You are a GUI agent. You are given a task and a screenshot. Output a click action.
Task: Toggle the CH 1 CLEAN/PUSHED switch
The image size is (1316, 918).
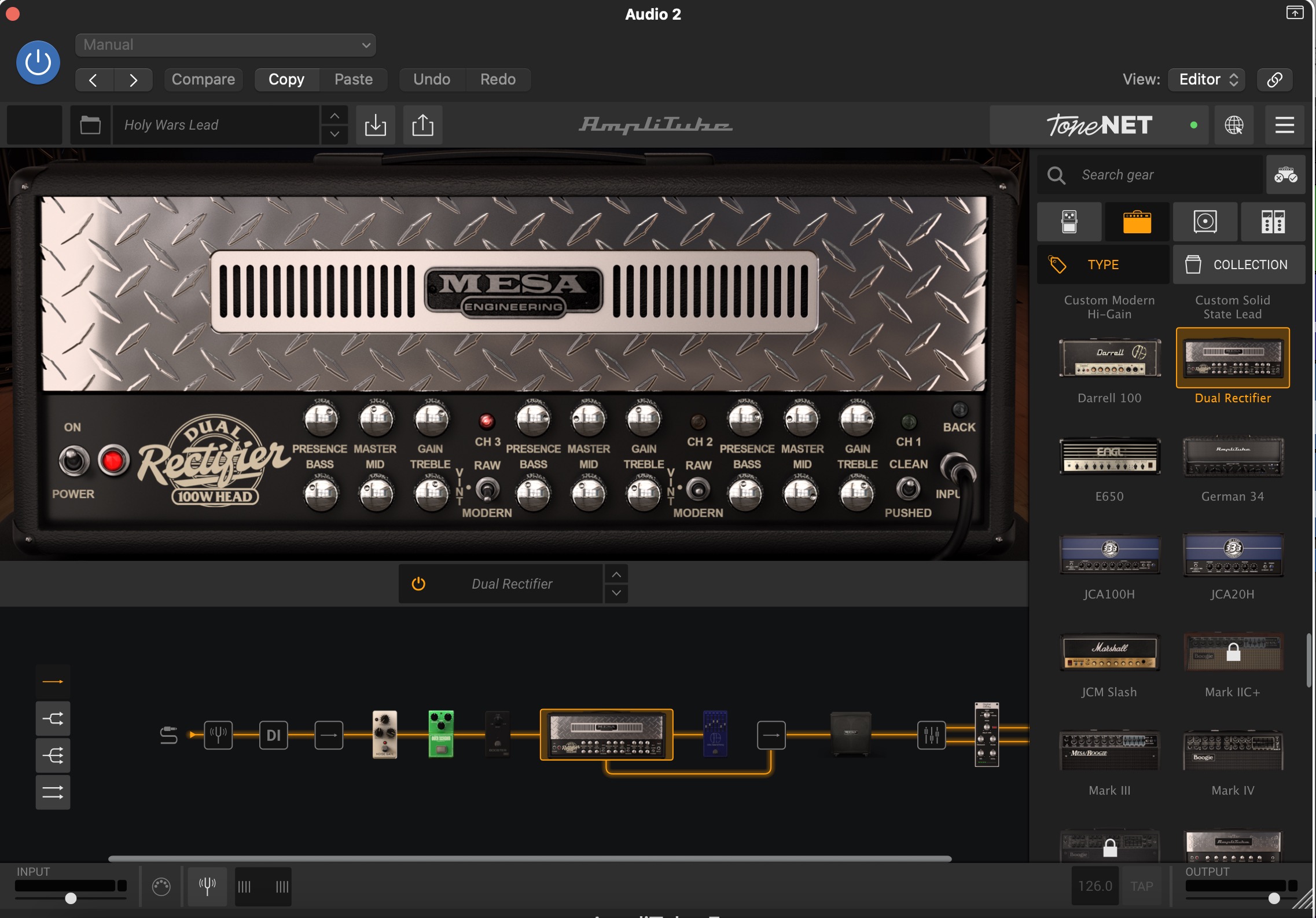pos(909,489)
